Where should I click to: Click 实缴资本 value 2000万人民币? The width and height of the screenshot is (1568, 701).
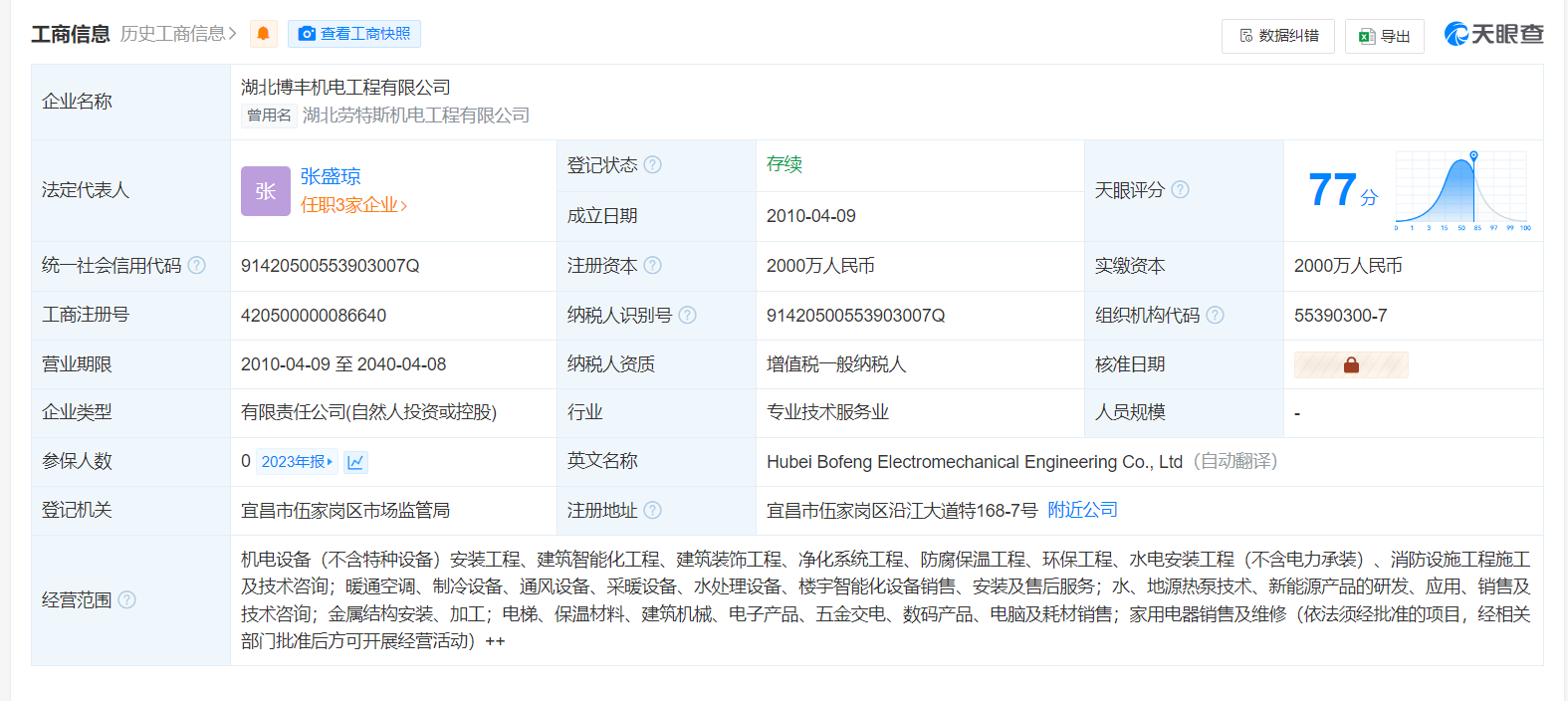coord(1348,266)
